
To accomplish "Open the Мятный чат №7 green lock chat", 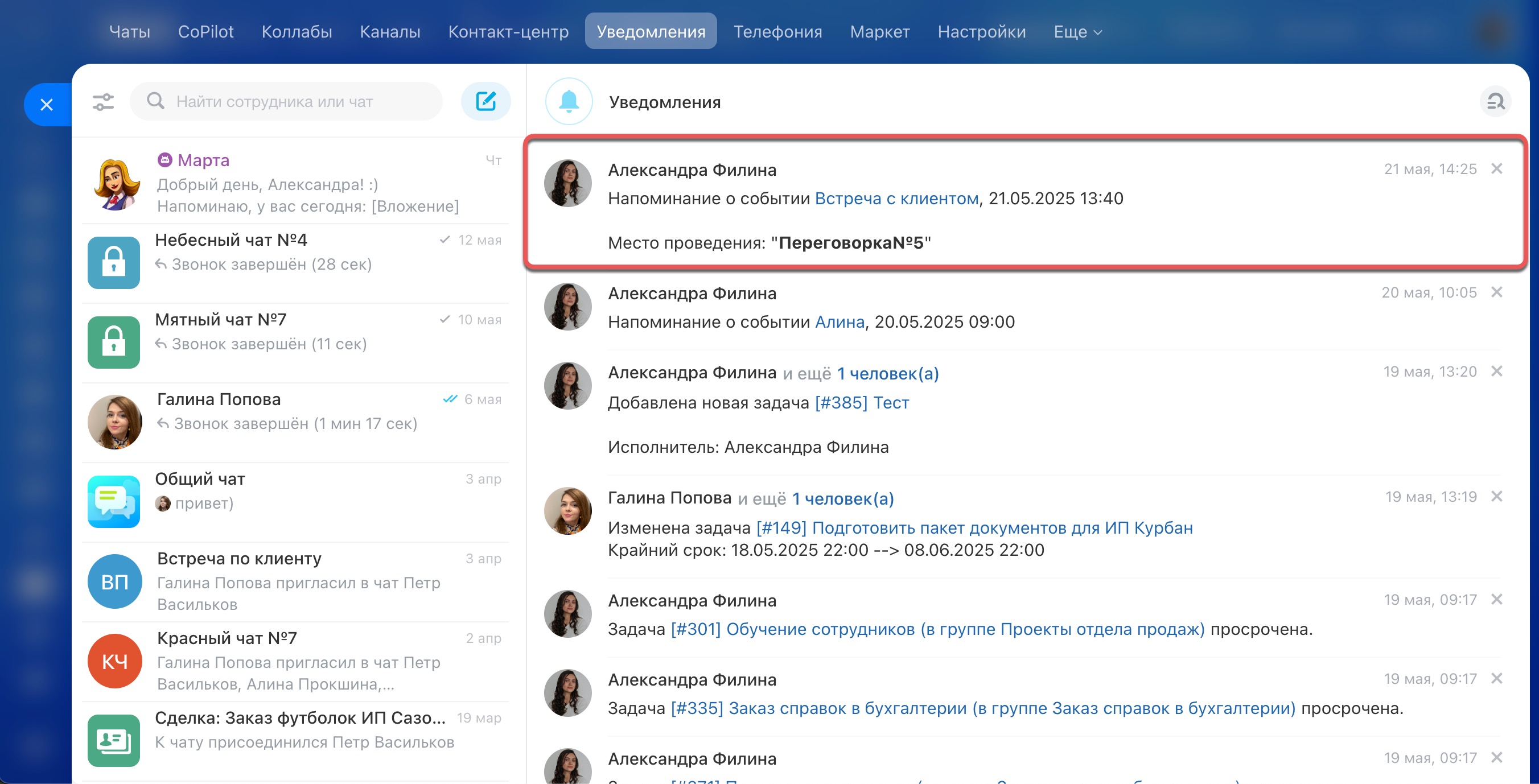I will pyautogui.click(x=113, y=342).
